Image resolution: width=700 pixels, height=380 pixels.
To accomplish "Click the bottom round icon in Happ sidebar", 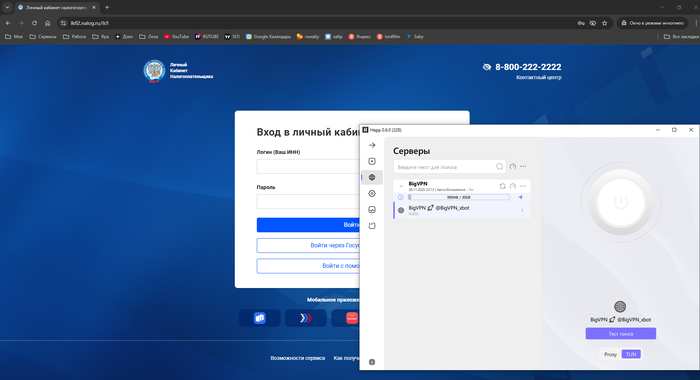I will (x=372, y=362).
